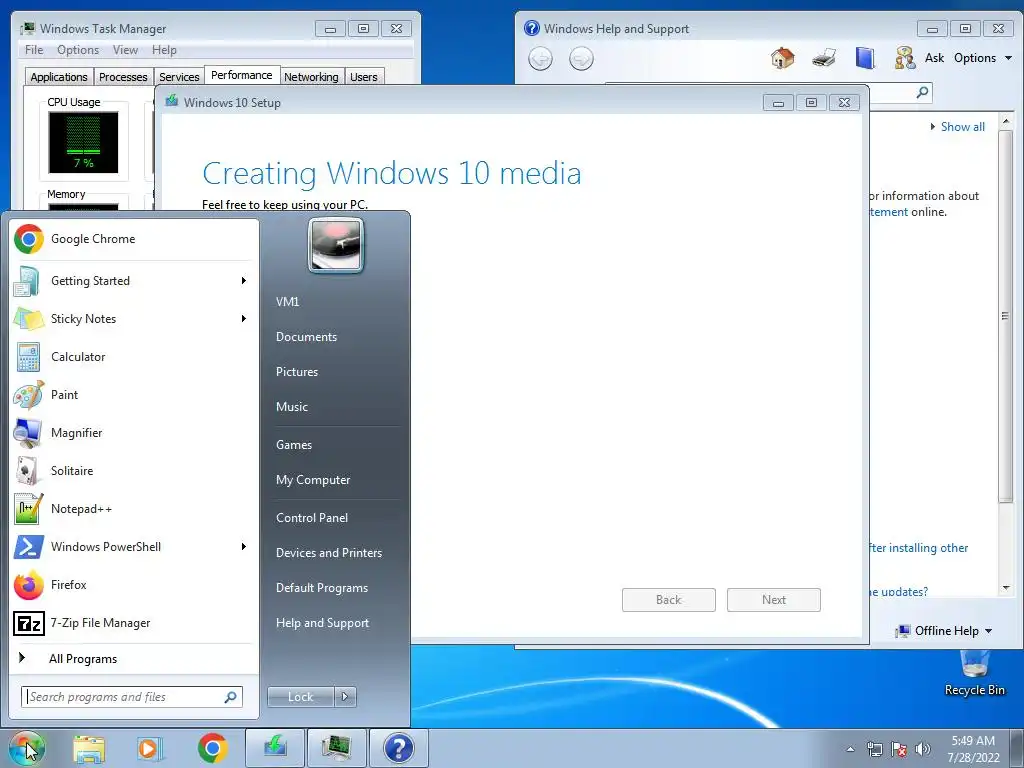The image size is (1024, 768).
Task: Switch to Windows 10 Setup taskbar button
Action: tap(275, 748)
